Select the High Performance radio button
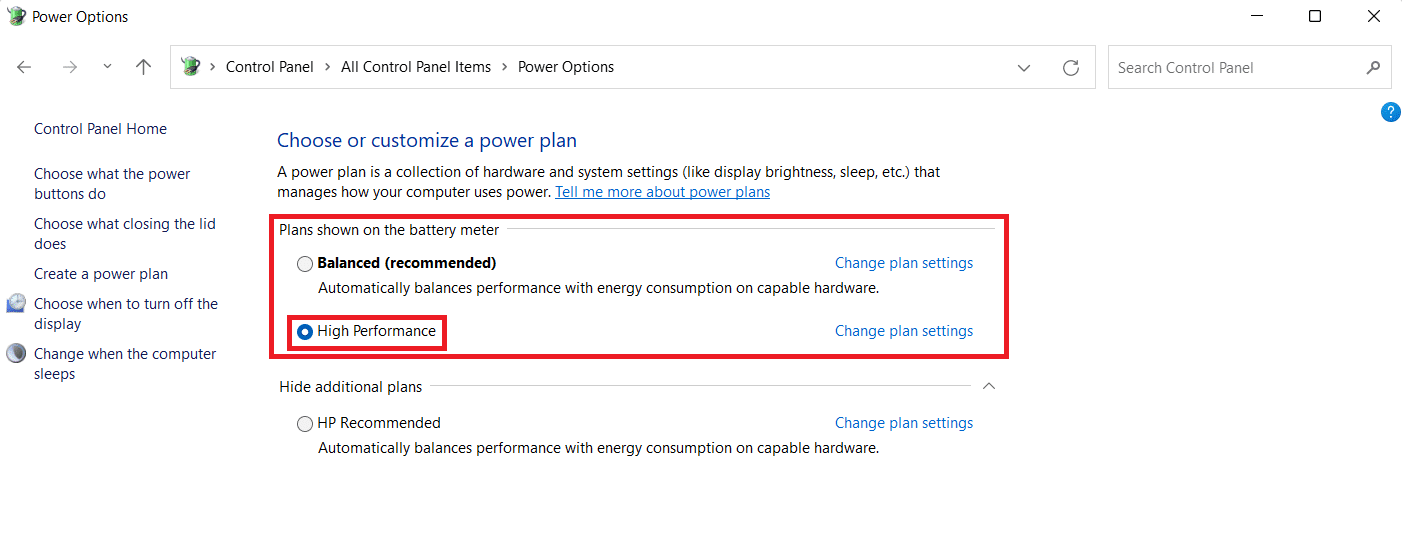This screenshot has height=552, width=1402. click(305, 332)
